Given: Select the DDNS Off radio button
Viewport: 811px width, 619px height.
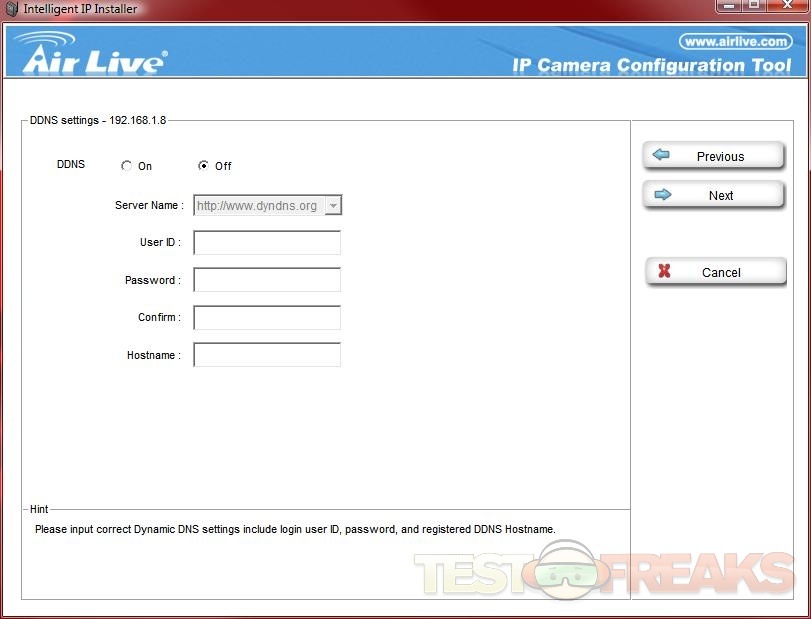Looking at the screenshot, I should pyautogui.click(x=204, y=166).
